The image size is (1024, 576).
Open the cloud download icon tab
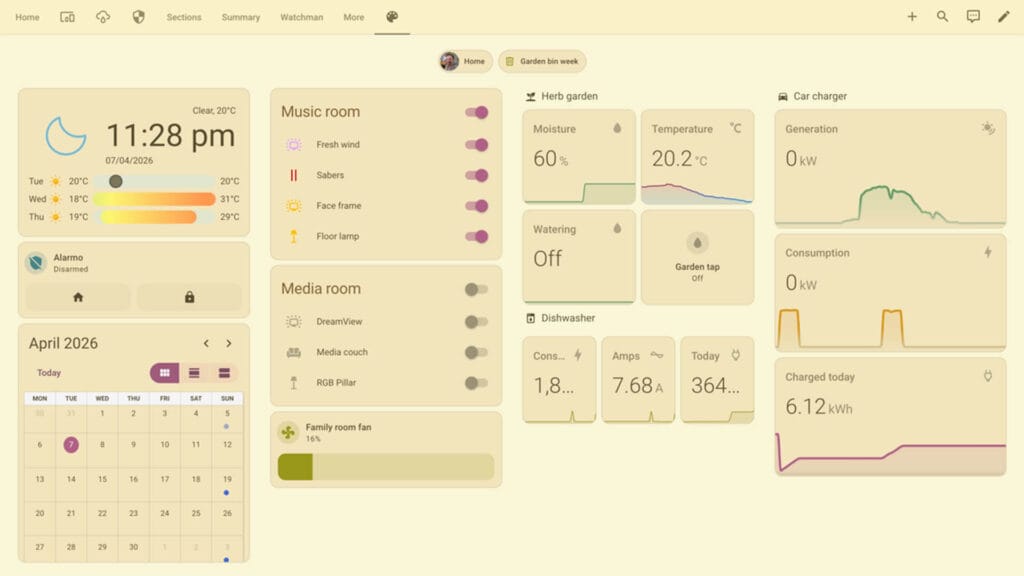coord(103,17)
